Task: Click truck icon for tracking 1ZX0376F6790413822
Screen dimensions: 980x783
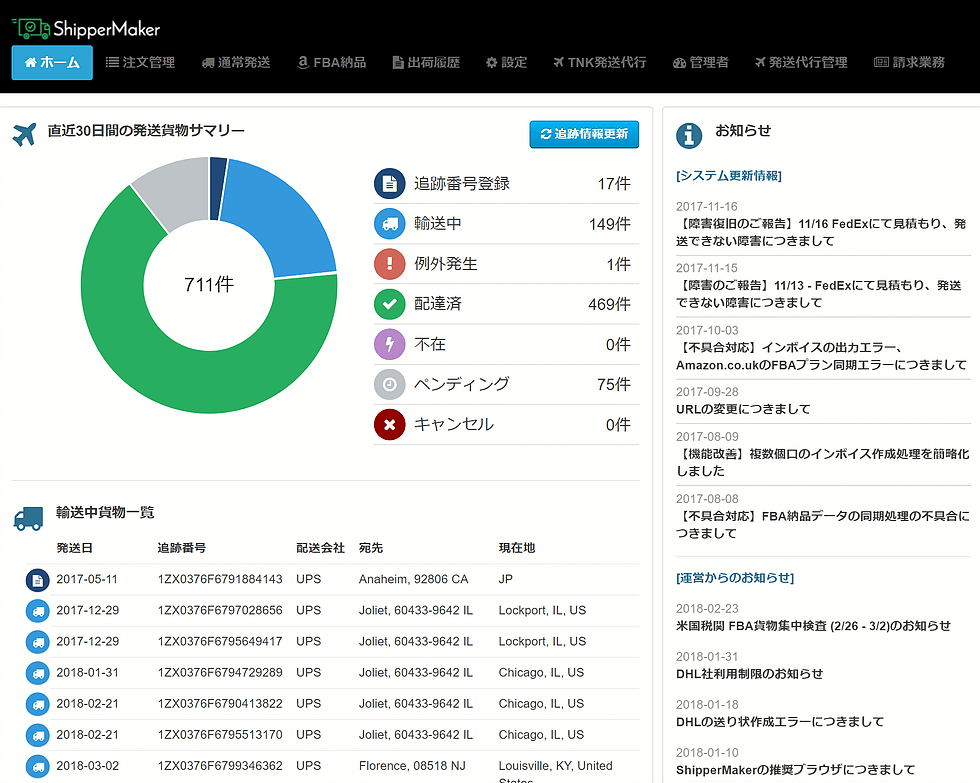Action: (38, 704)
